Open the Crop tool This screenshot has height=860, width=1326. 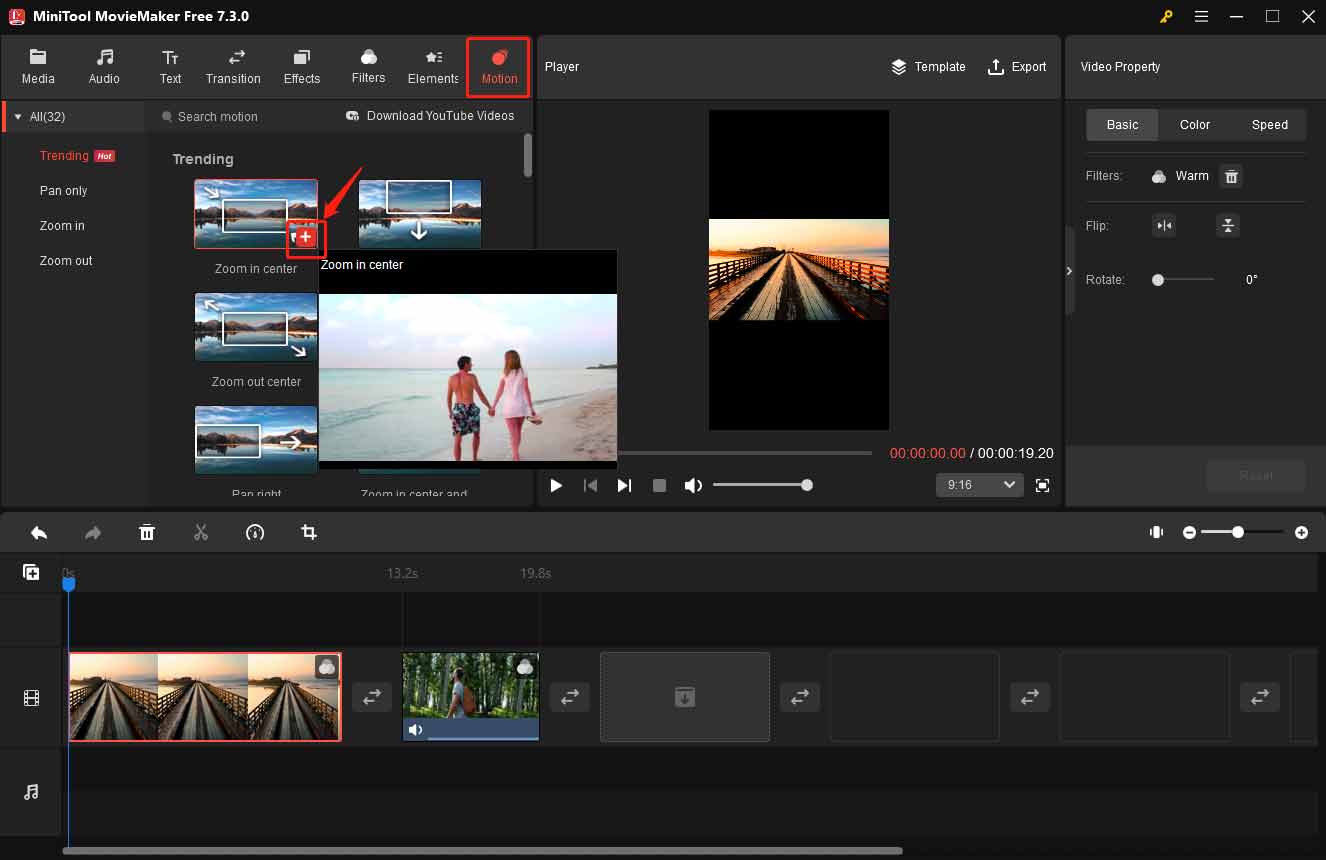[309, 533]
